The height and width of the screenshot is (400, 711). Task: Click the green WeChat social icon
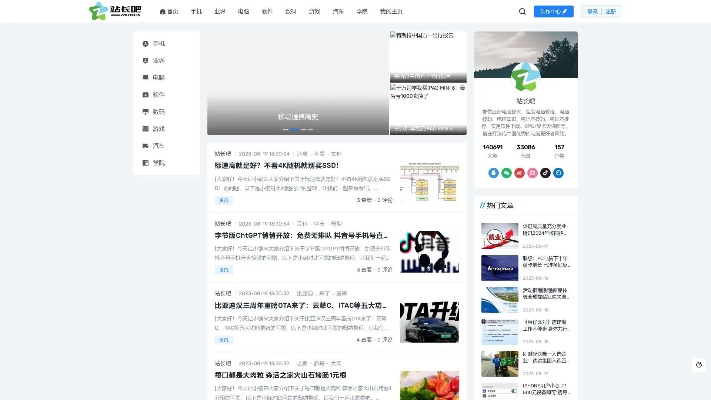click(506, 173)
